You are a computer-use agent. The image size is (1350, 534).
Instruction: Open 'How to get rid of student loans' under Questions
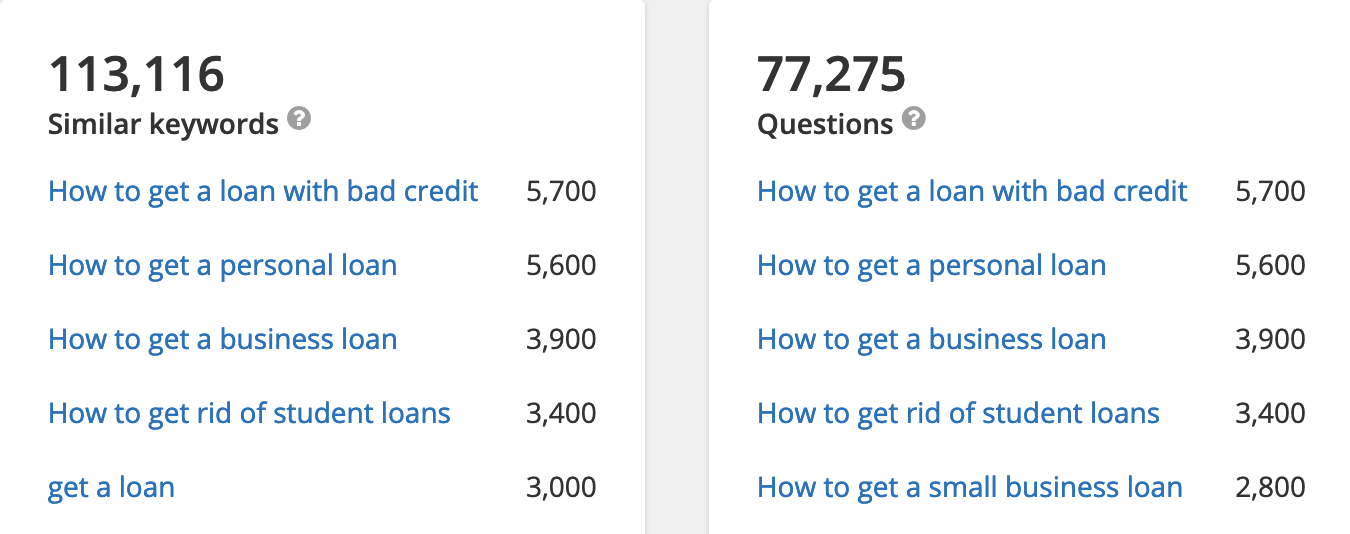point(958,413)
